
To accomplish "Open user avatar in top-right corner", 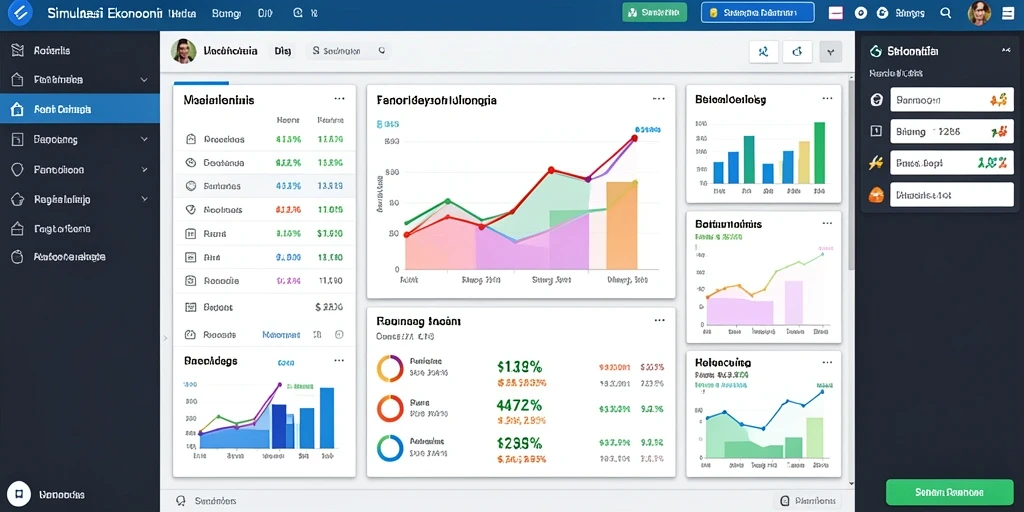I will coord(979,12).
